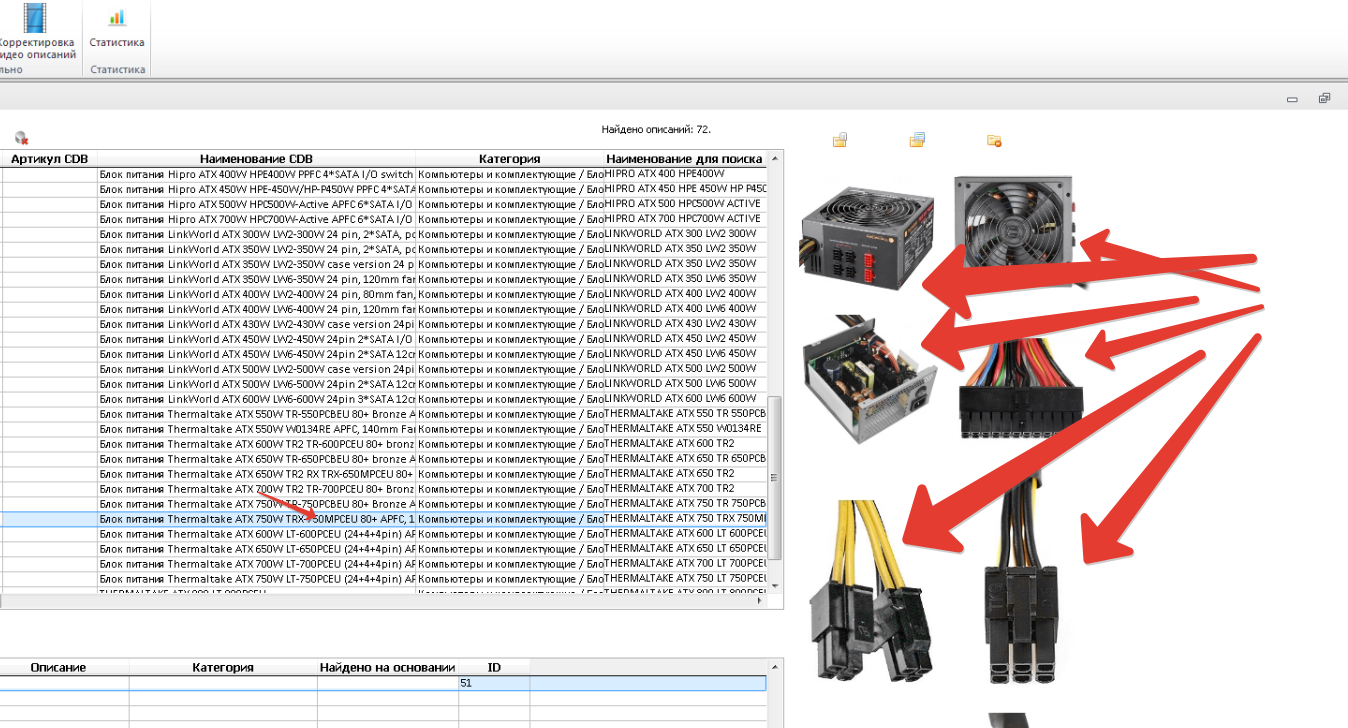Open the black power supply image with red connectors
Screen dimensions: 1348x728
[867, 237]
